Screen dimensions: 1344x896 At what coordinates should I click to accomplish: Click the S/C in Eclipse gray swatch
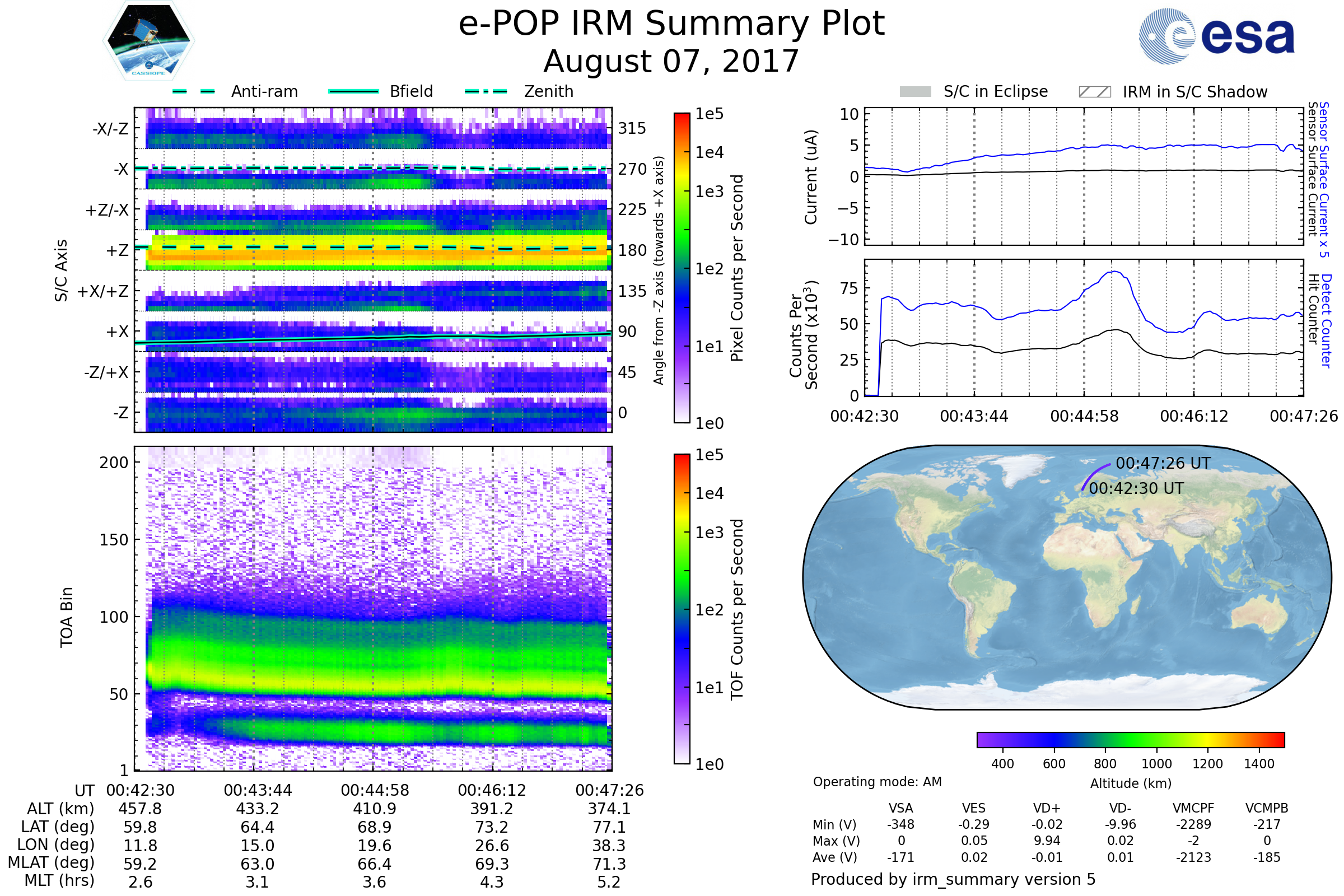point(916,92)
